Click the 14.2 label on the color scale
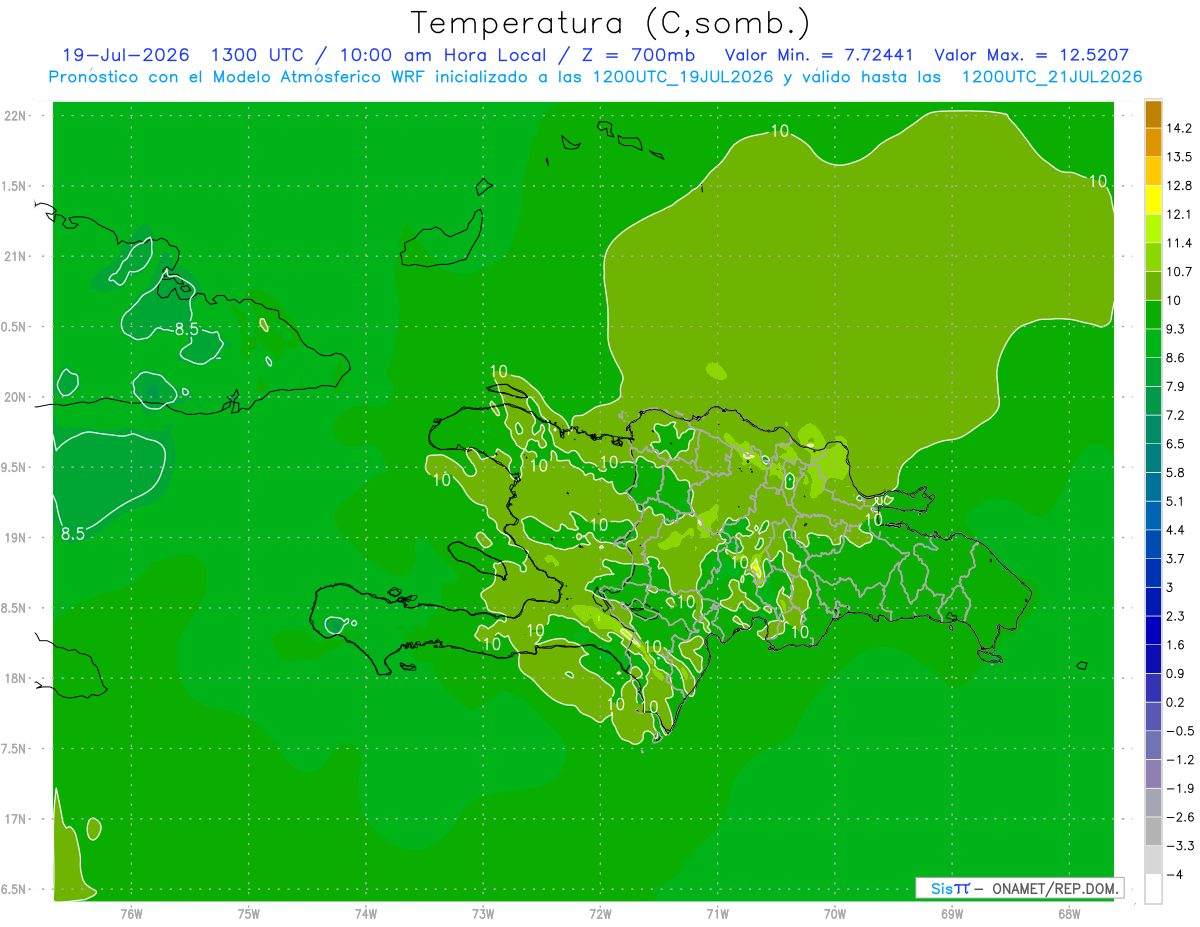Screen dimensions: 1200x927 [x=1179, y=128]
